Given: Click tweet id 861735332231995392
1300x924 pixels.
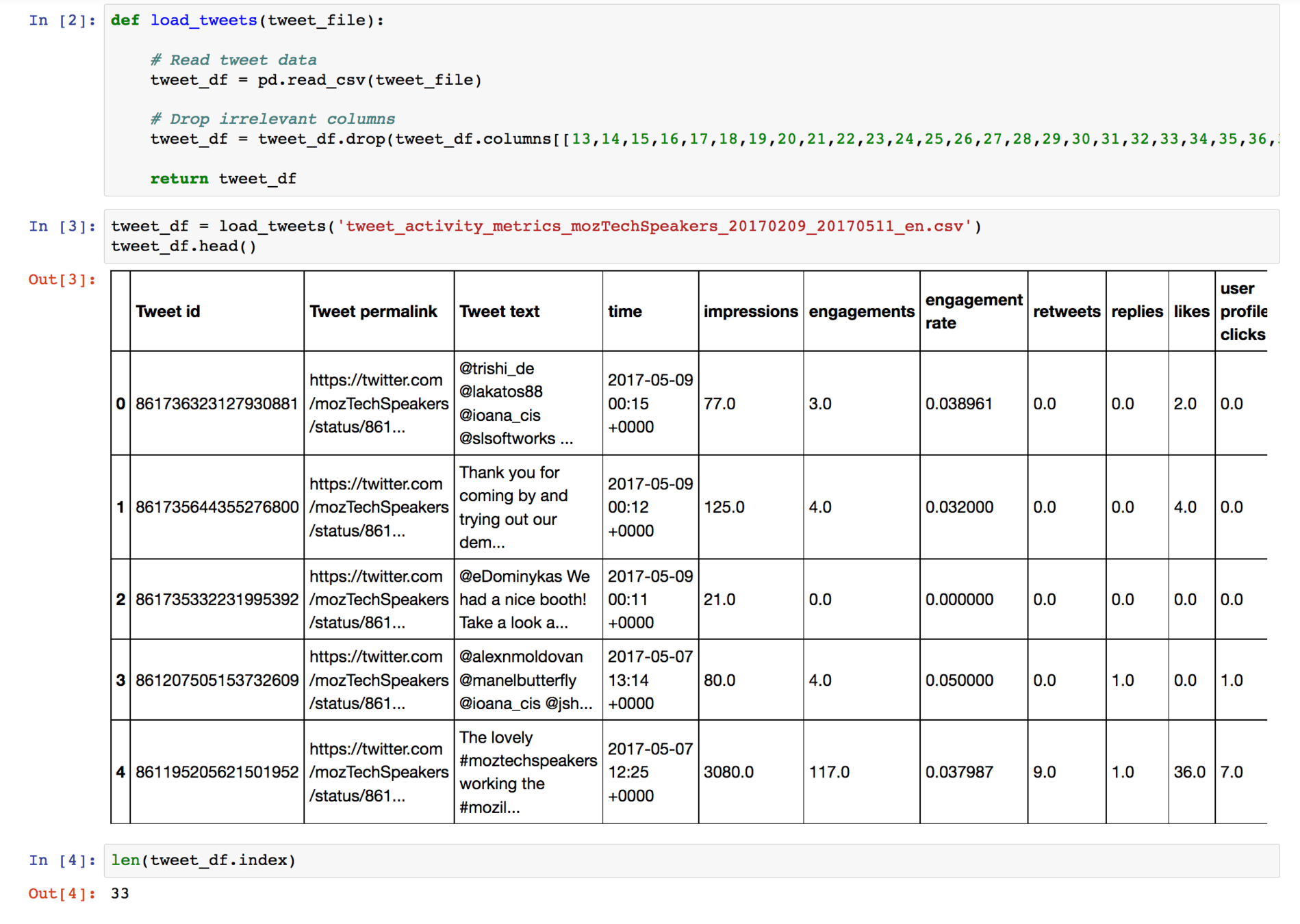Looking at the screenshot, I should [217, 600].
